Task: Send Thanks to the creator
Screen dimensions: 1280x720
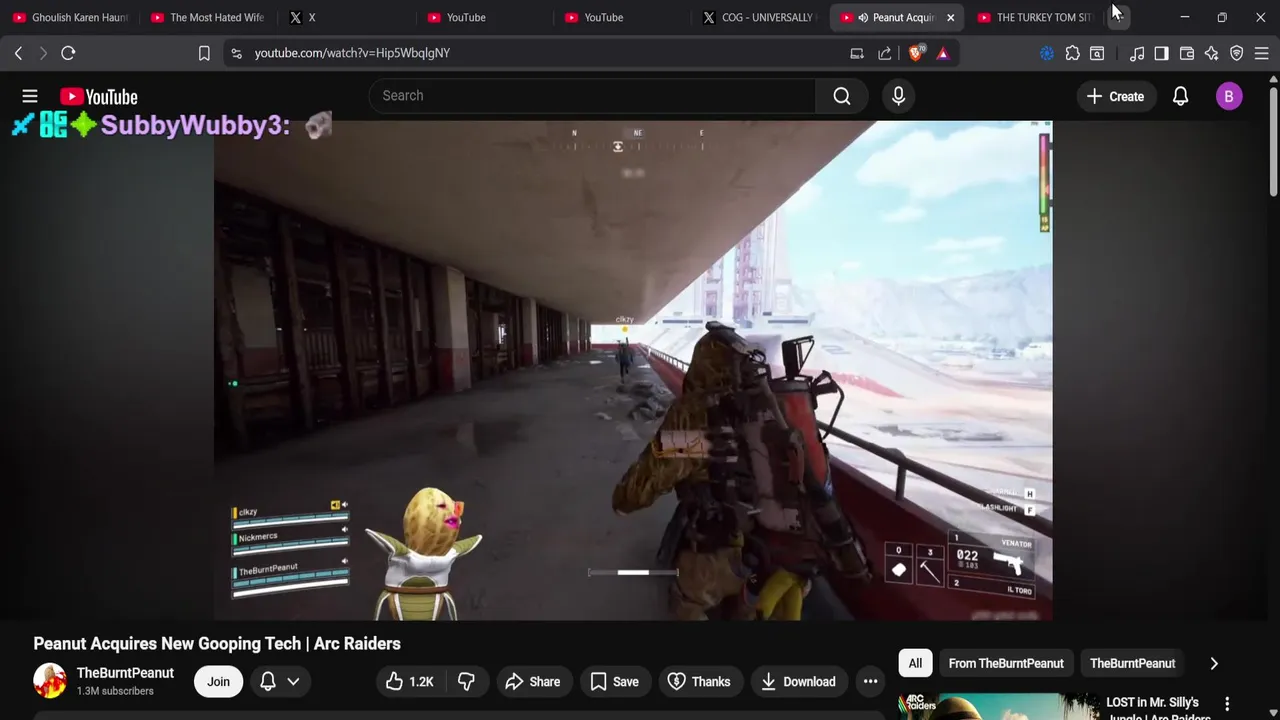Action: click(x=699, y=682)
